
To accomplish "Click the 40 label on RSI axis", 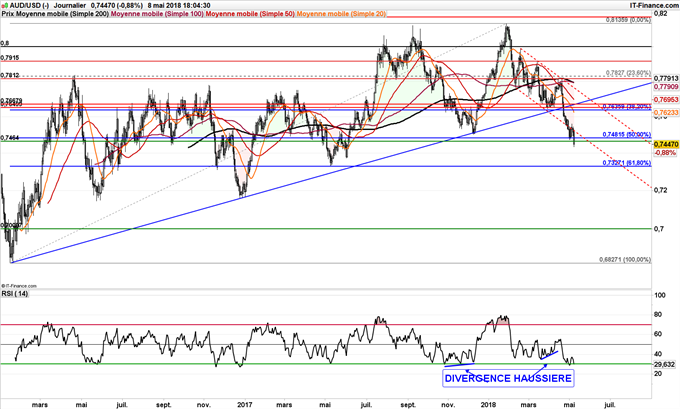I will pyautogui.click(x=658, y=353).
